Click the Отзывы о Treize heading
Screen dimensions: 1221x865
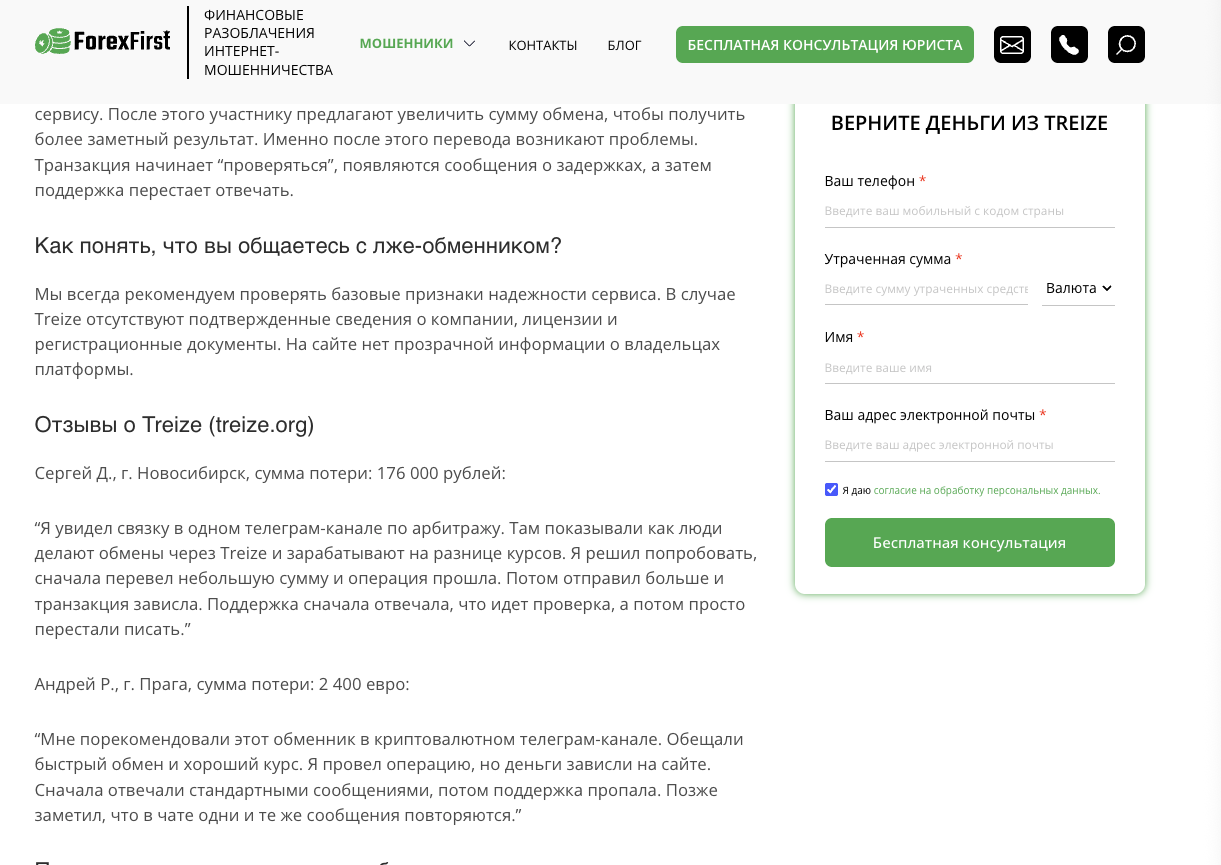pos(174,425)
